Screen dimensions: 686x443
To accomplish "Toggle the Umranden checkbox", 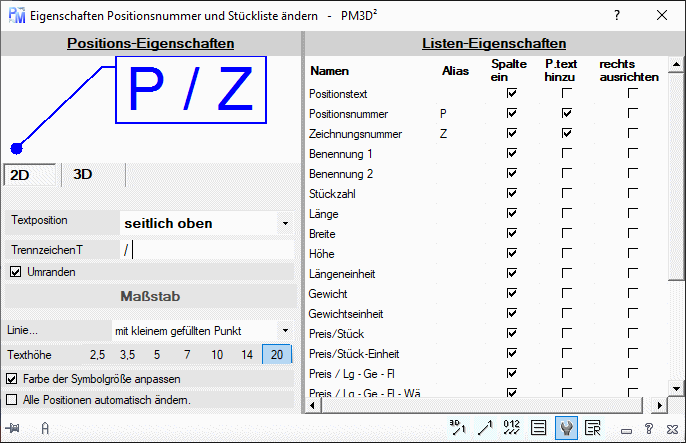I will coord(14,271).
